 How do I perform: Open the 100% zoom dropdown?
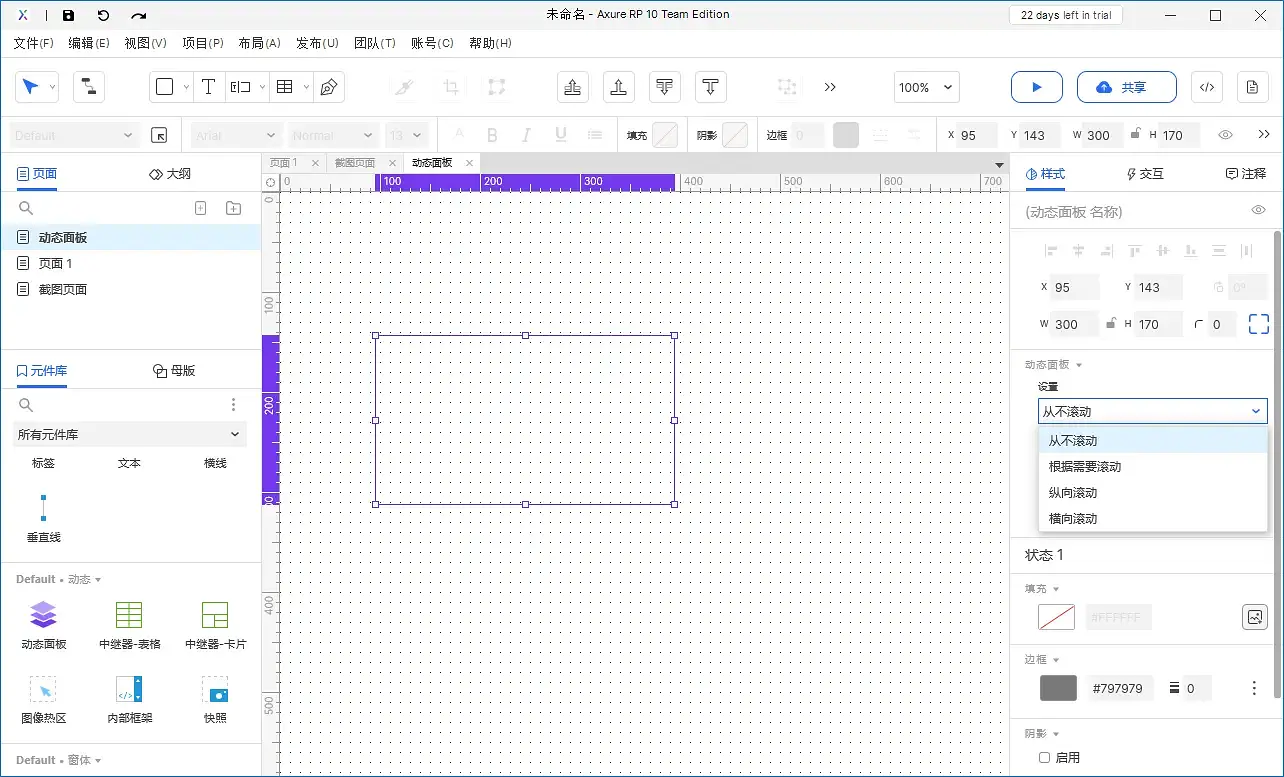pos(925,87)
